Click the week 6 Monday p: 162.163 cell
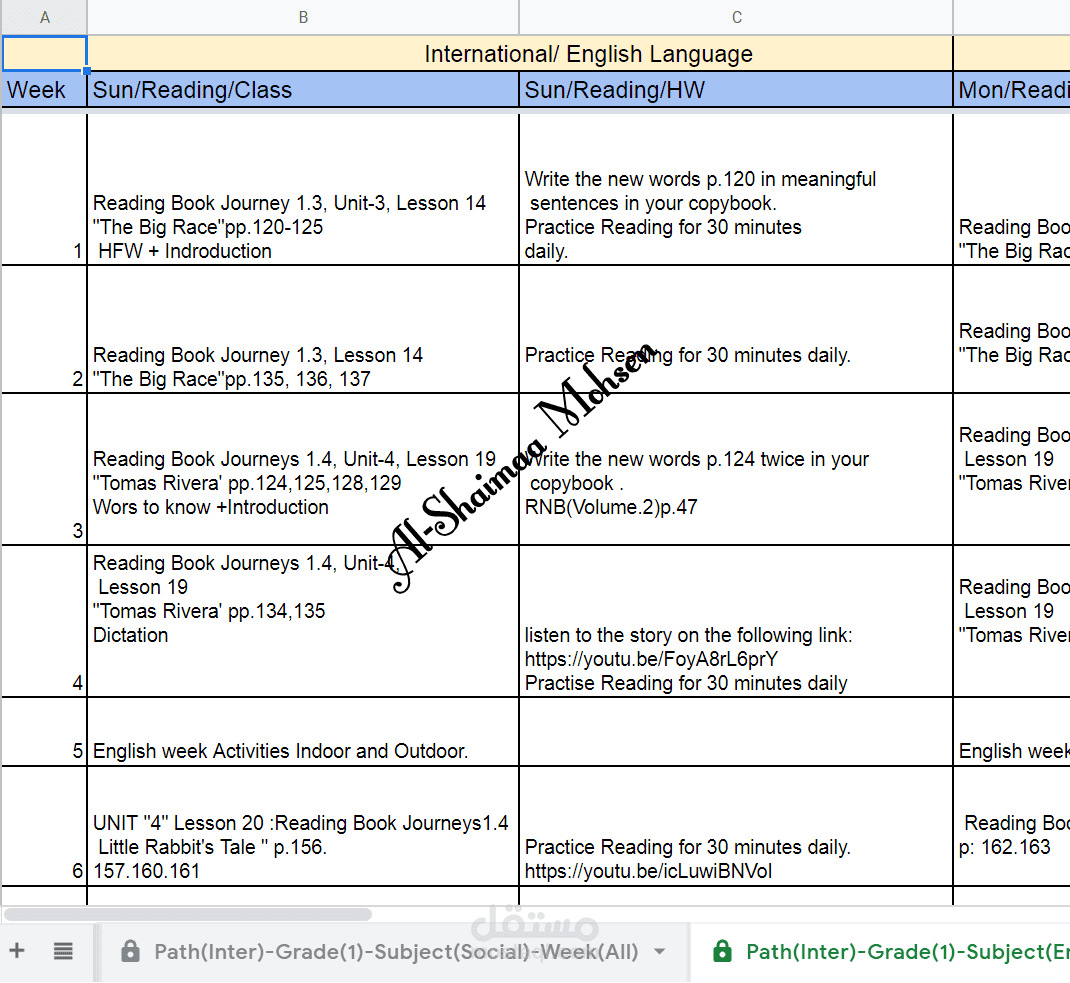The height and width of the screenshot is (983, 1070). 1012,827
